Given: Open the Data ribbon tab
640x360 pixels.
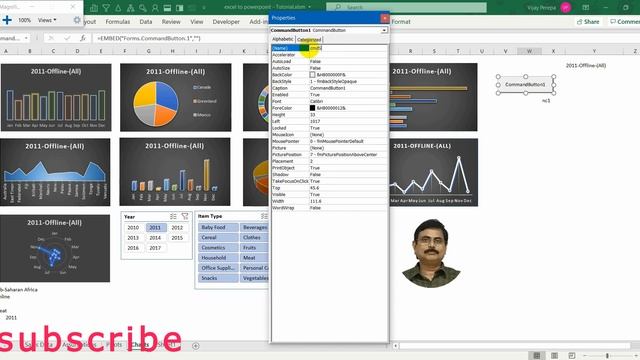Looking at the screenshot, I should point(146,22).
